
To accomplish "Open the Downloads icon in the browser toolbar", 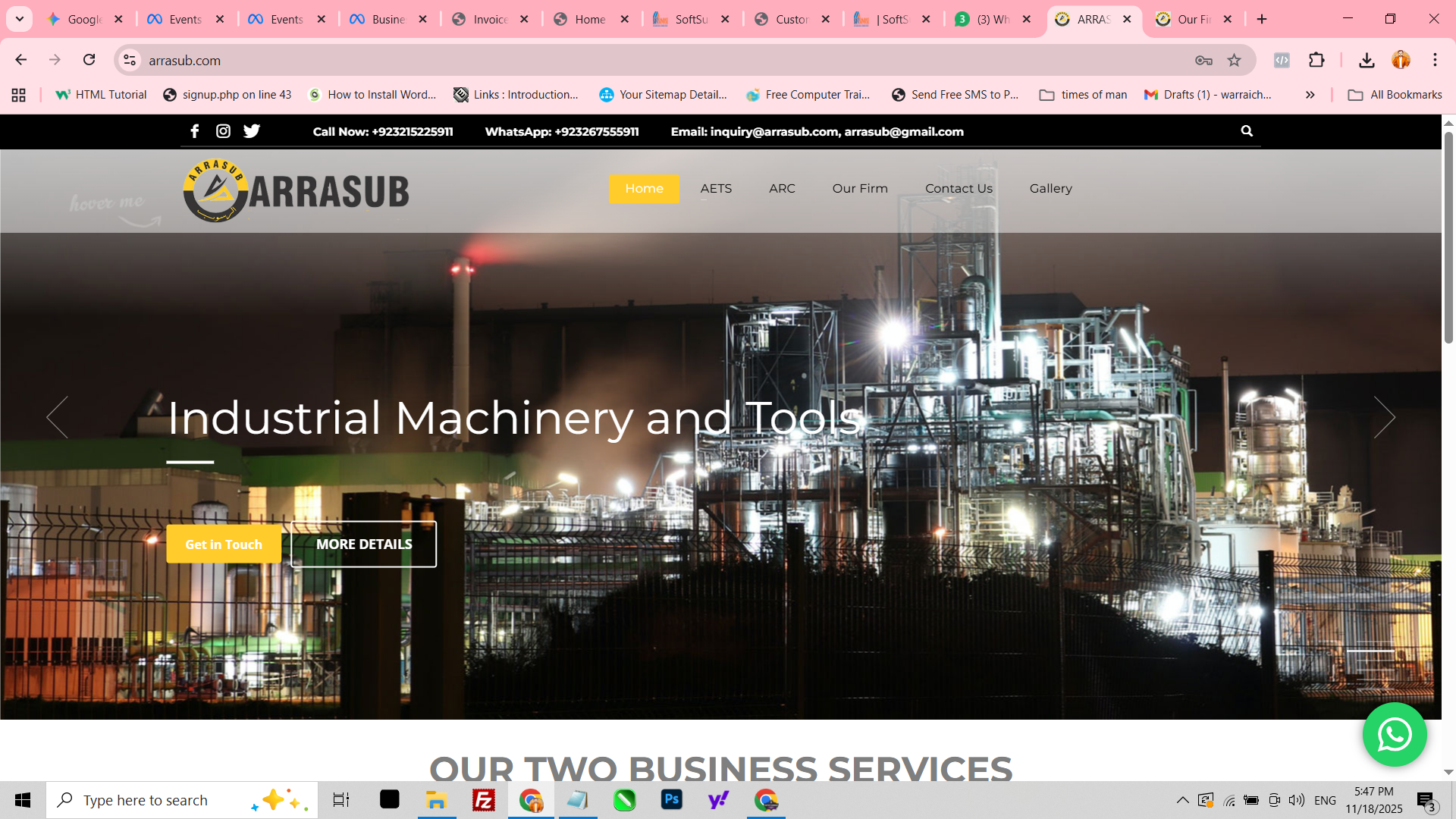I will pos(1367,60).
